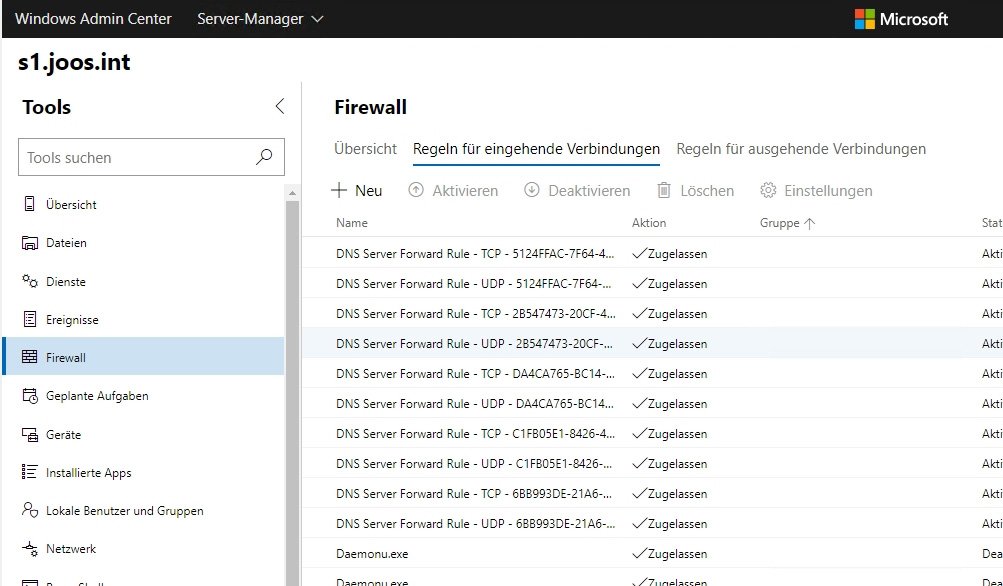Viewport: 1003px width, 586px height.
Task: Open Geräte via the devices icon
Action: (32, 434)
